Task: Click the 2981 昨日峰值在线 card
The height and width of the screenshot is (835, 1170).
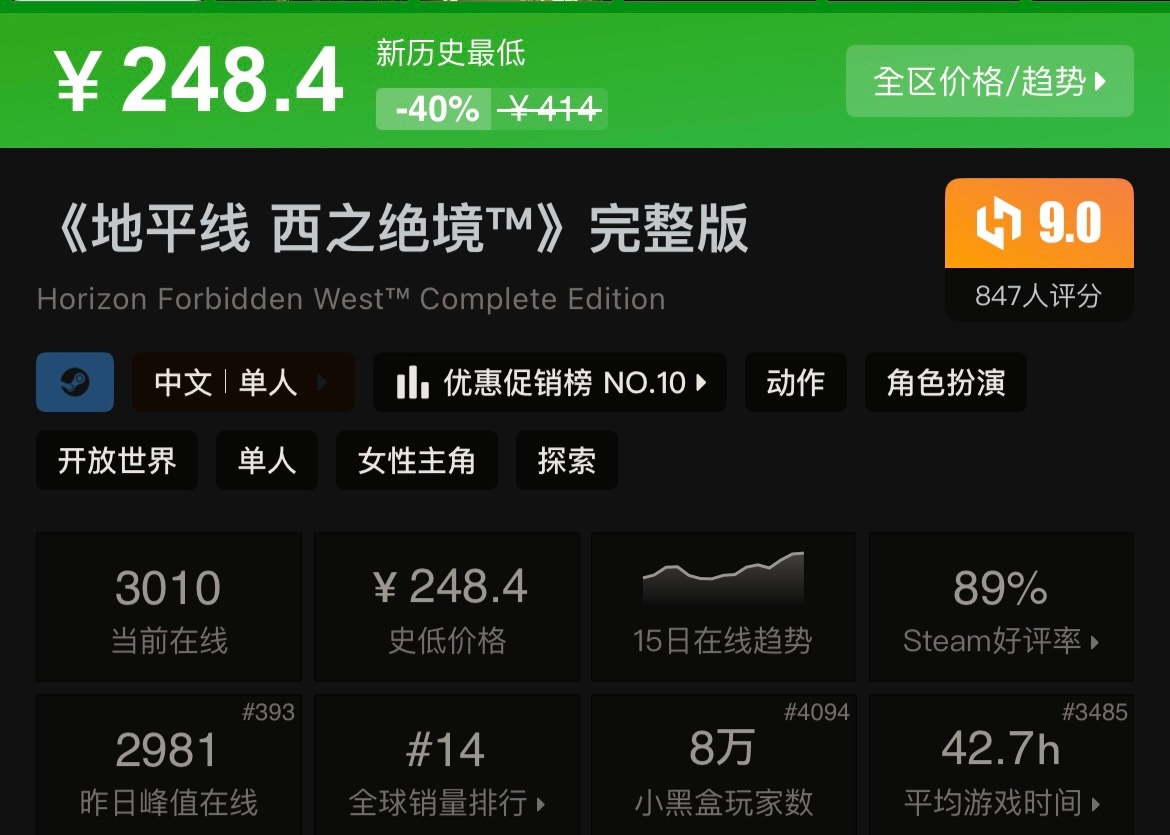Action: [169, 765]
